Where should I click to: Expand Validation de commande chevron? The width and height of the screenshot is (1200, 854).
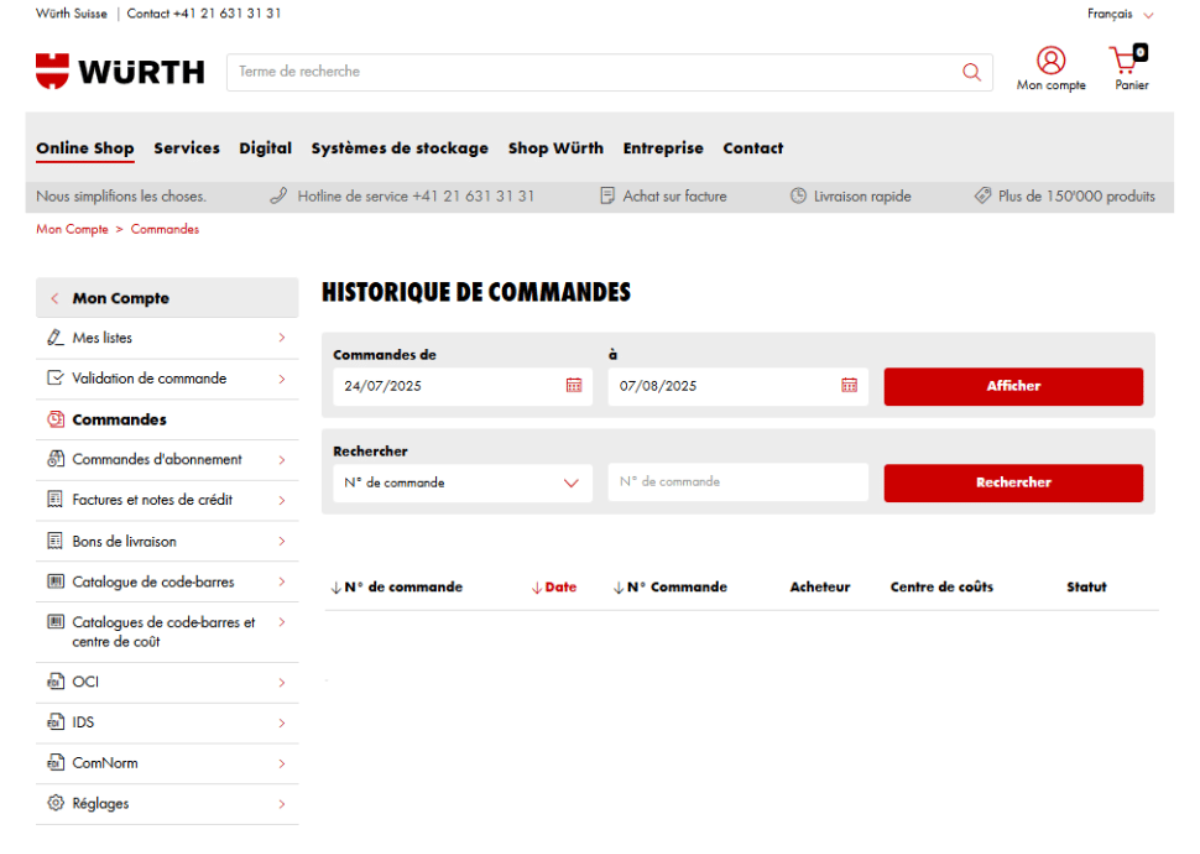[x=282, y=379]
